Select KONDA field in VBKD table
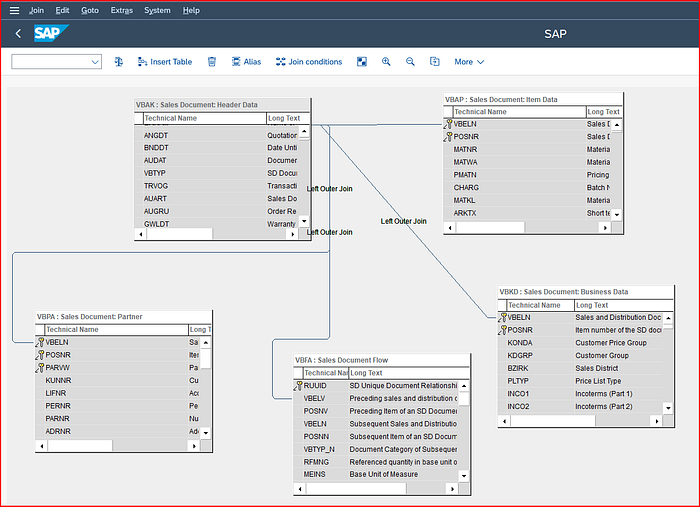The height and width of the screenshot is (507, 700). [x=520, y=343]
